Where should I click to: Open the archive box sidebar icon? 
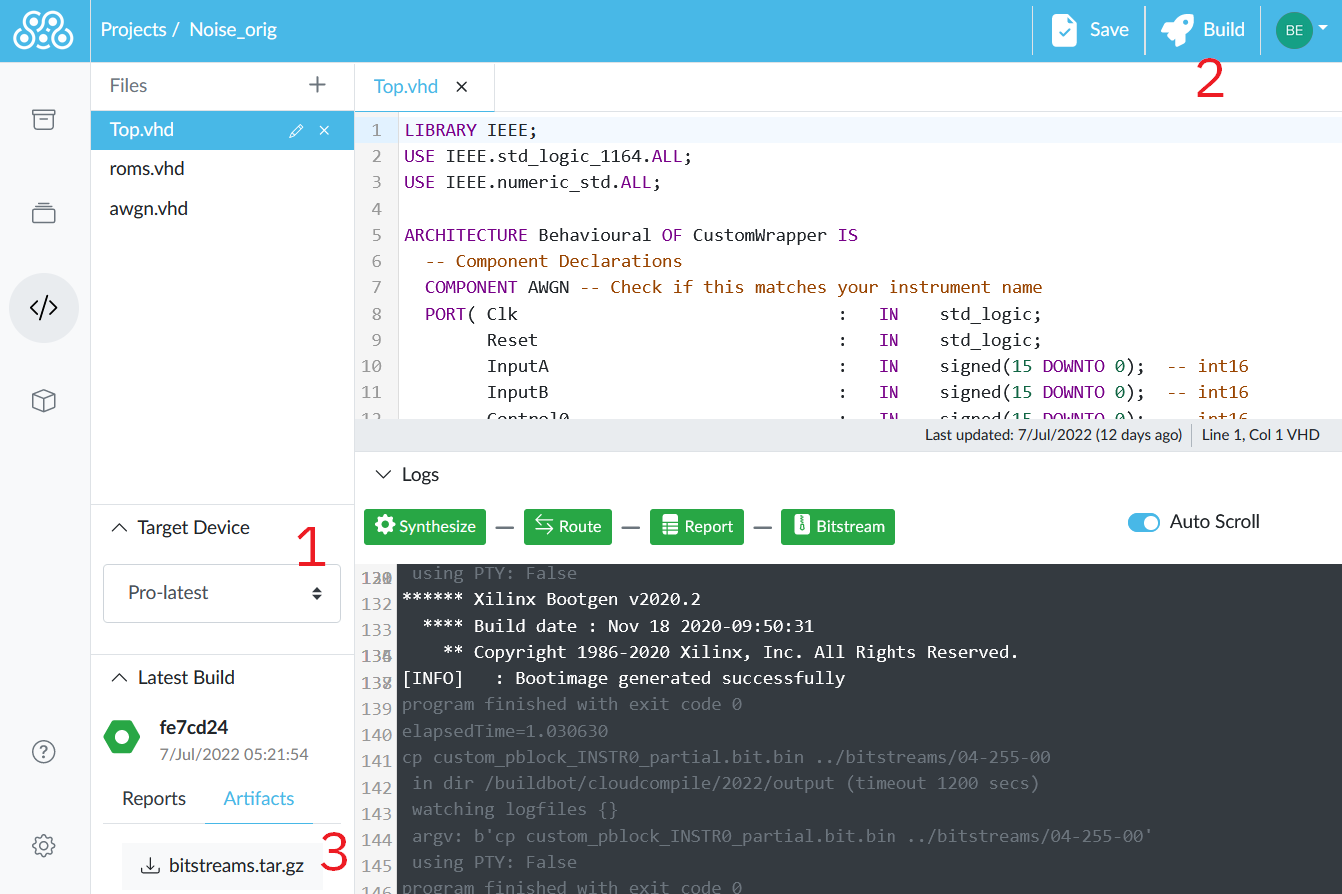pyautogui.click(x=43, y=119)
